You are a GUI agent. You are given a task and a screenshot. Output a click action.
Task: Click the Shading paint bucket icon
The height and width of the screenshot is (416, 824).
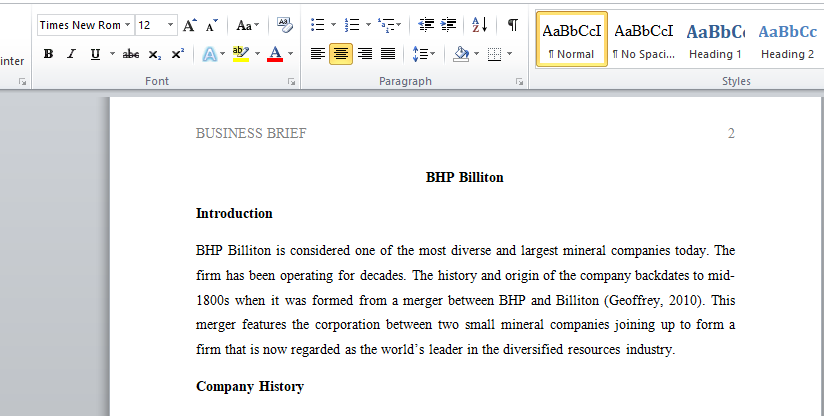pos(461,54)
